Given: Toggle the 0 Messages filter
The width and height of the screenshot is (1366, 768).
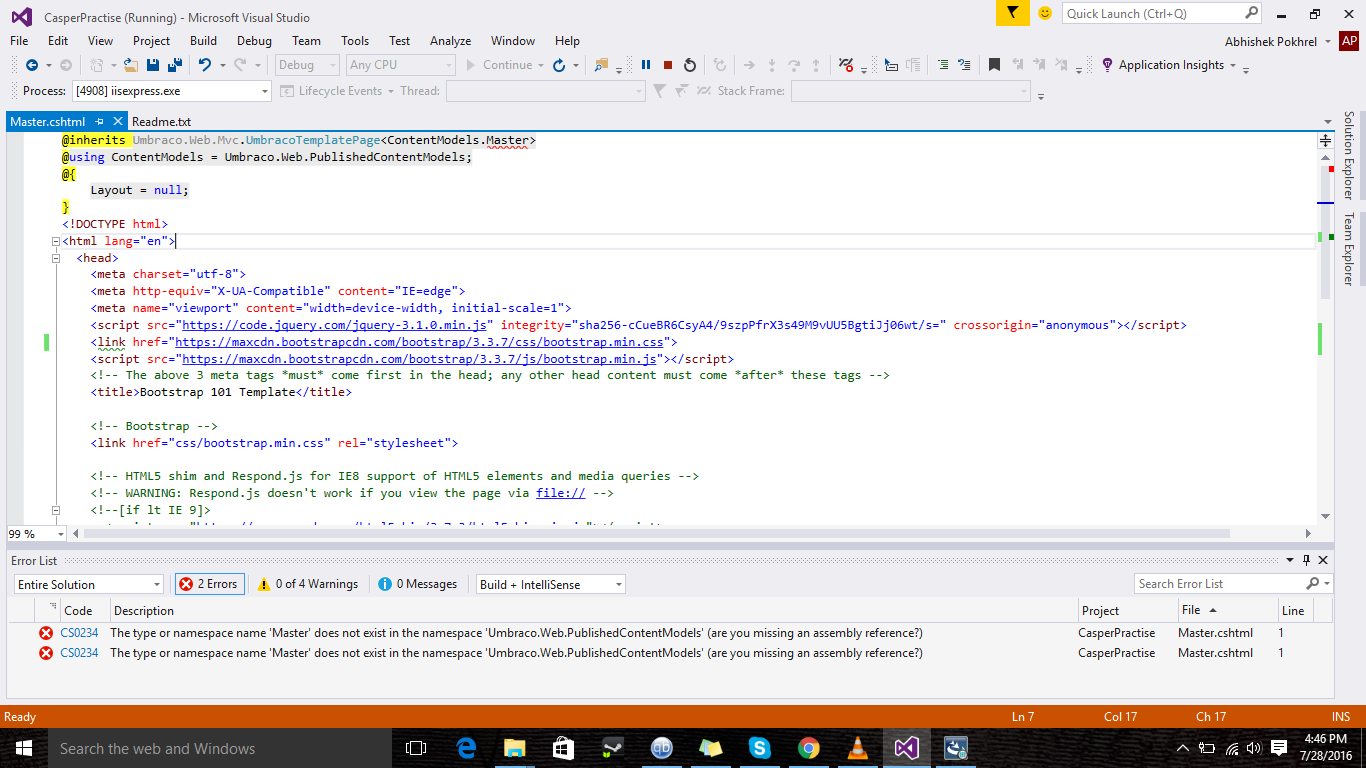Looking at the screenshot, I should pos(418,584).
